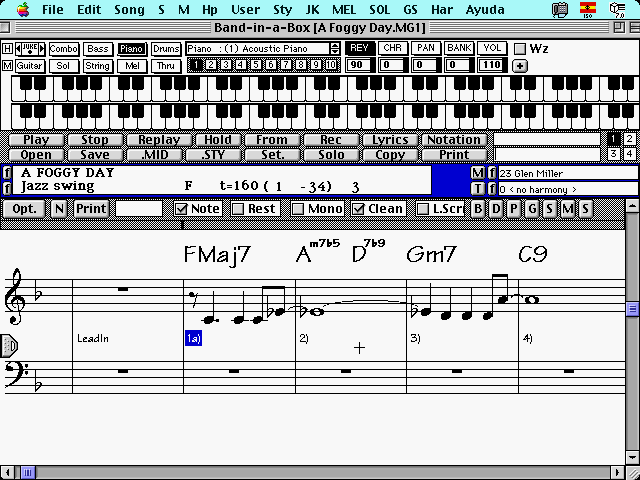Viewport: 640px width, 480px height.
Task: Click the first S track button after G
Action: pyautogui.click(x=549, y=209)
